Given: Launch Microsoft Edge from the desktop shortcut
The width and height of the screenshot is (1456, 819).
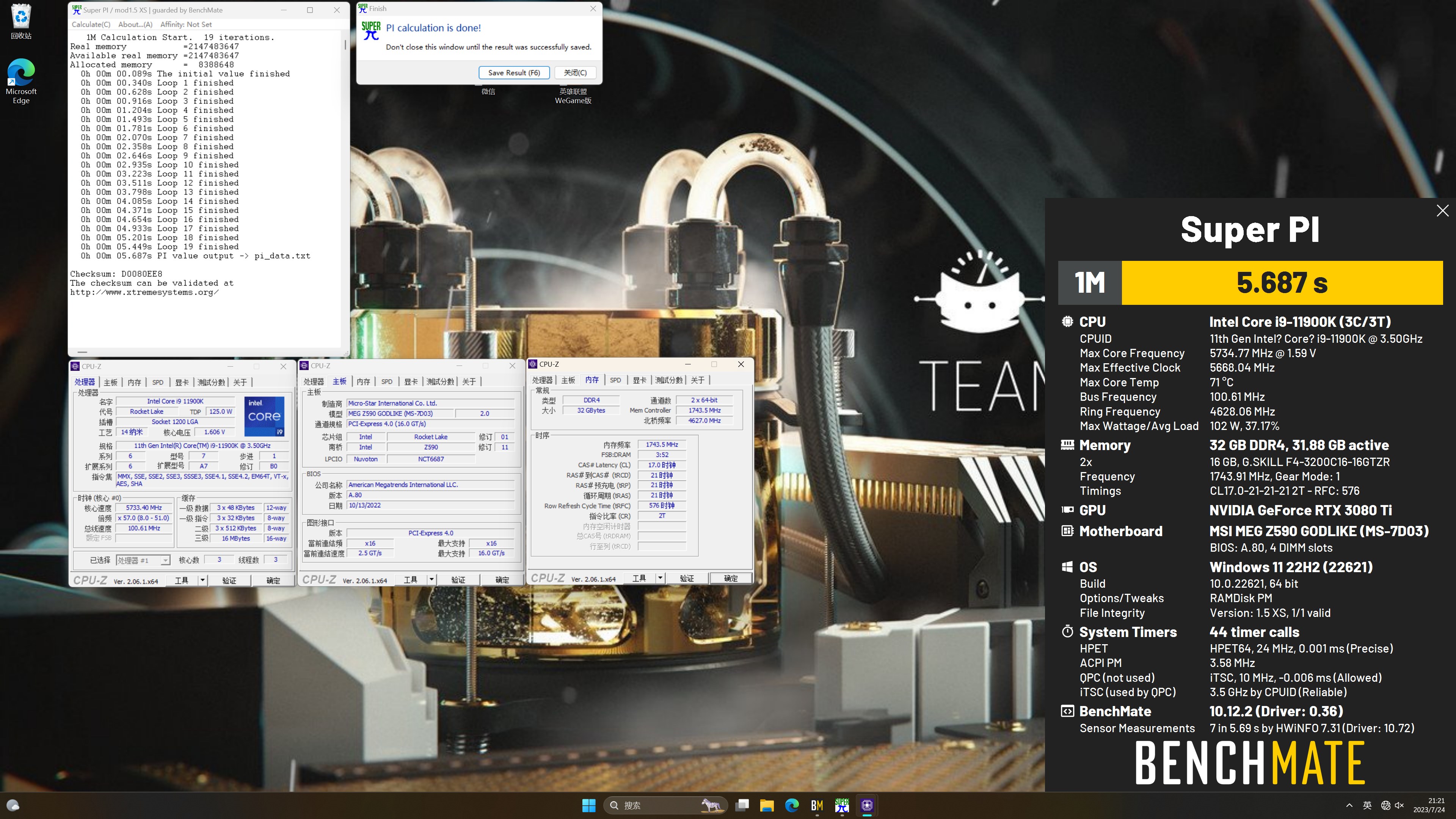Looking at the screenshot, I should click(x=21, y=81).
